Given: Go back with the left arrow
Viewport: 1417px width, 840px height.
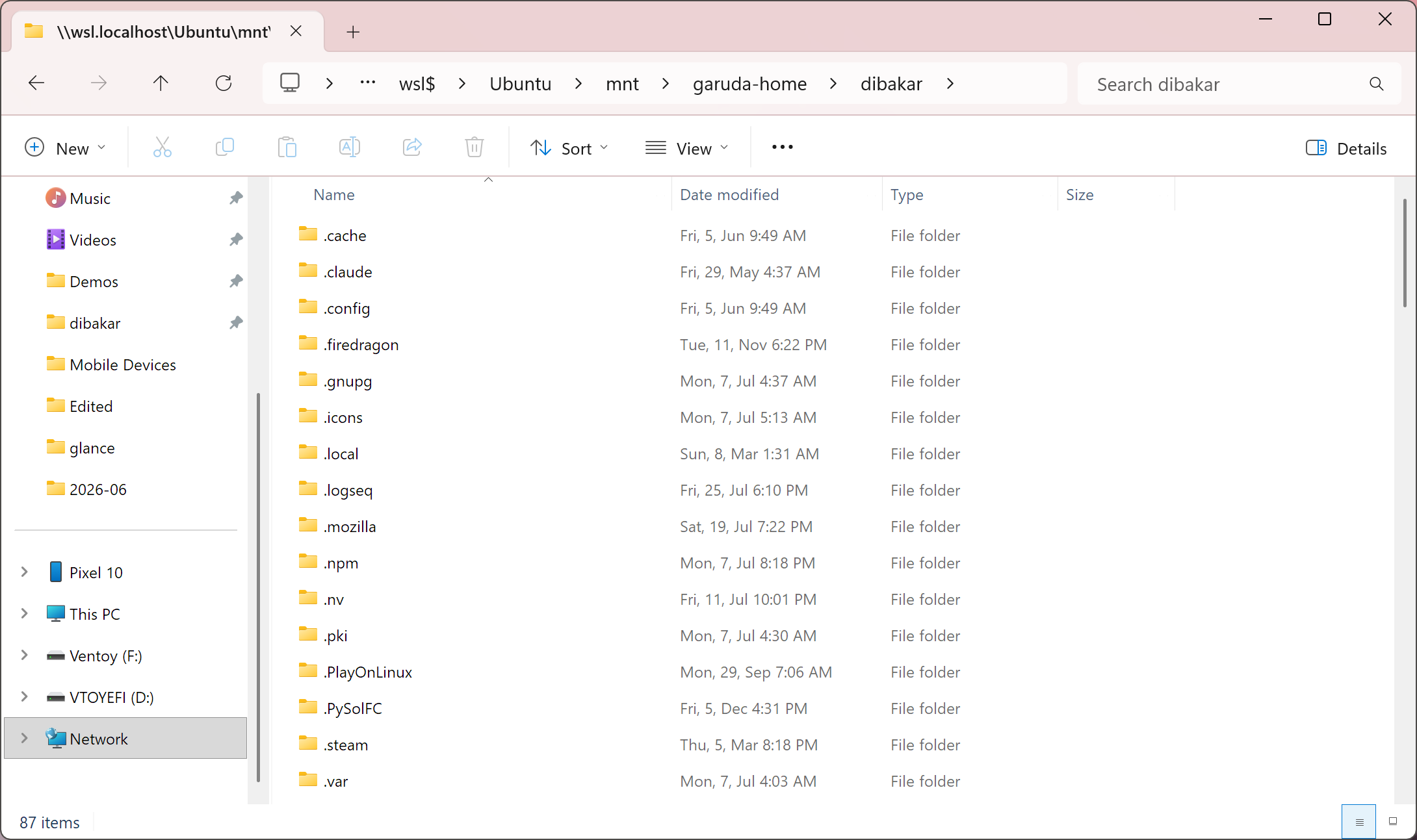Looking at the screenshot, I should coord(36,83).
